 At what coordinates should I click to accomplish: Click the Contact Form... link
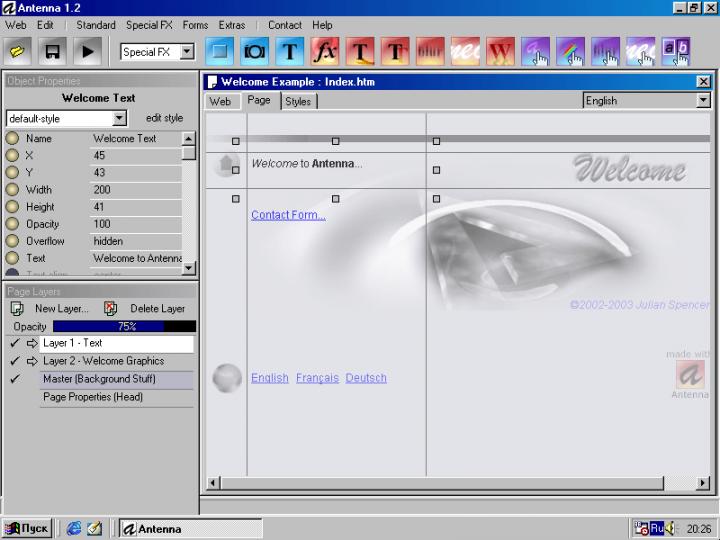point(288,215)
